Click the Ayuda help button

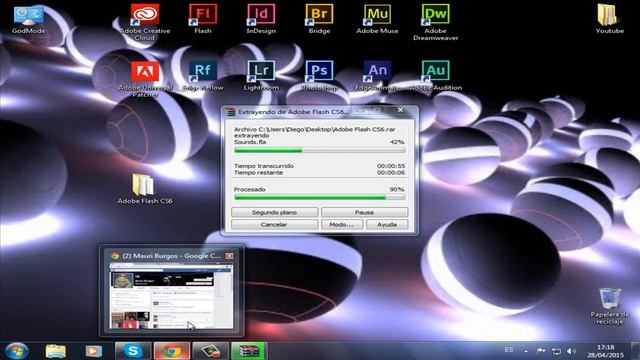pos(387,224)
